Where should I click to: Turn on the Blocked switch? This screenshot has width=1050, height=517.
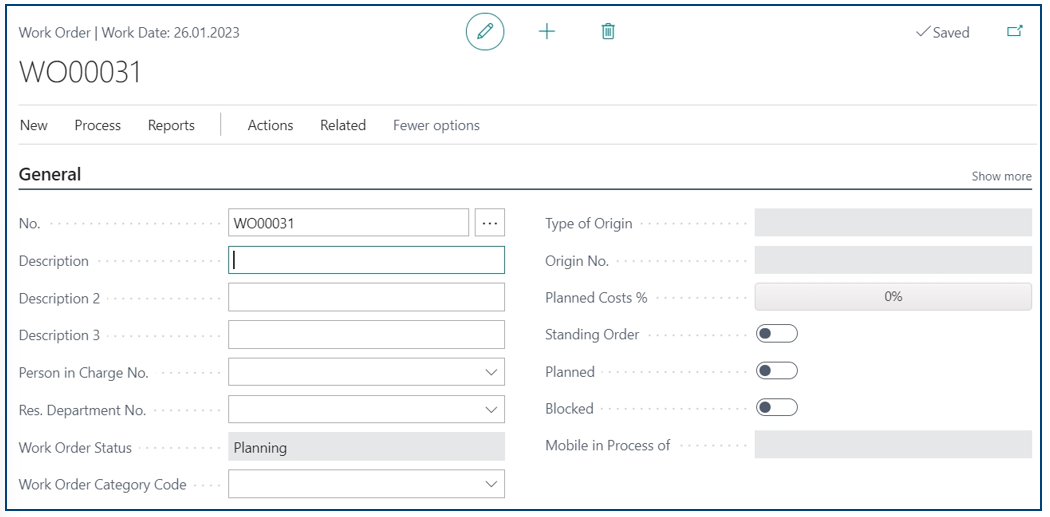point(777,407)
